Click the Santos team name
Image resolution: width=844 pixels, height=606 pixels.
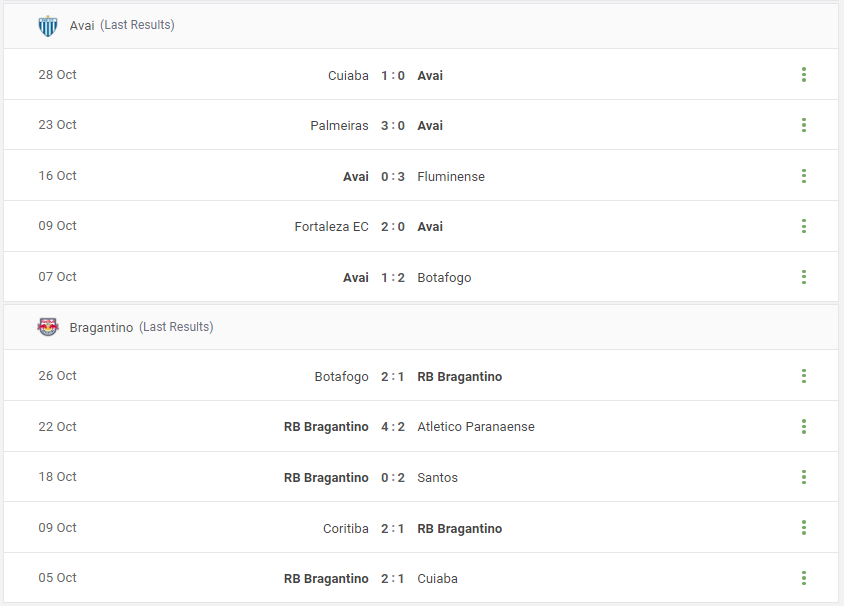coord(438,477)
